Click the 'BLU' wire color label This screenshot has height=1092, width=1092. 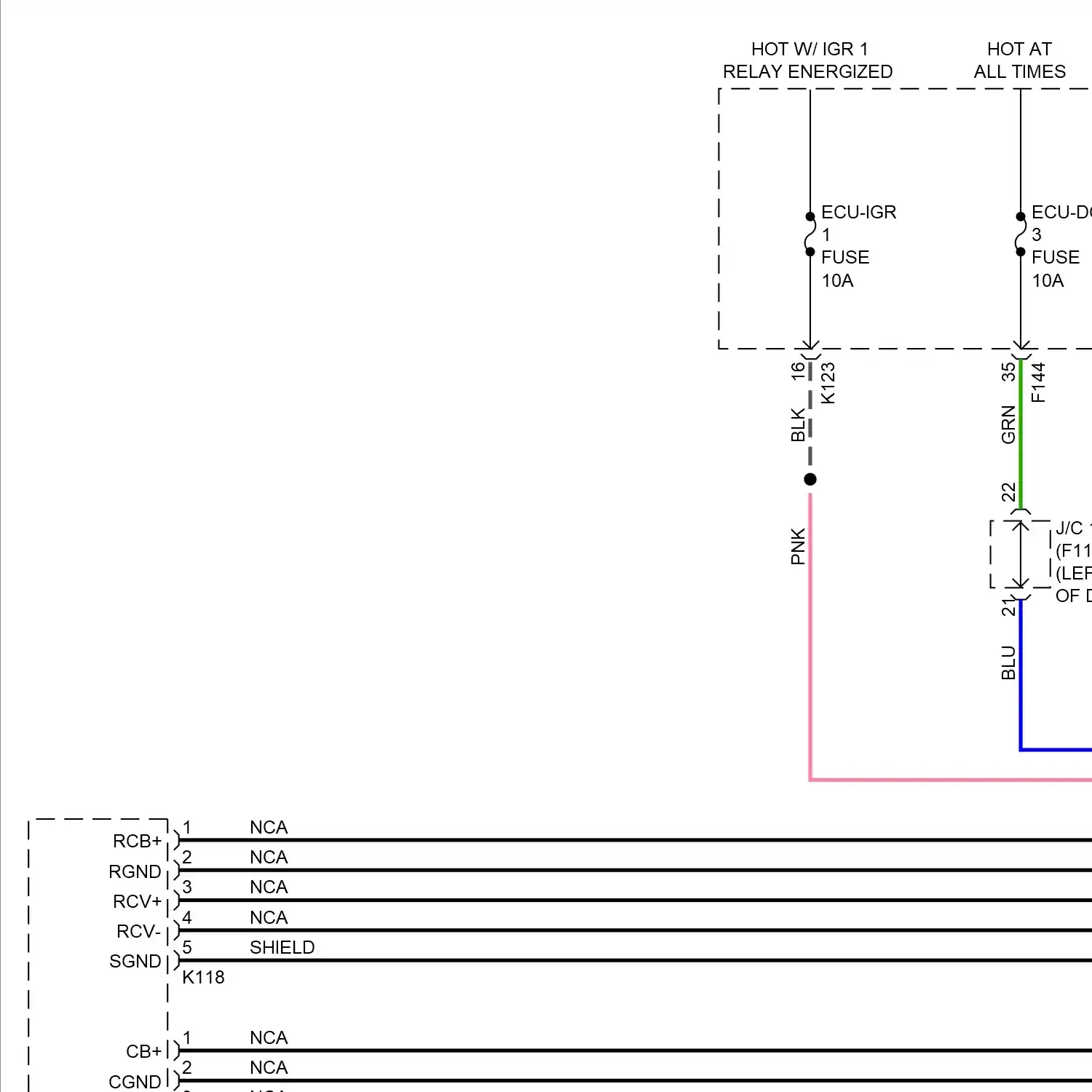(1008, 662)
